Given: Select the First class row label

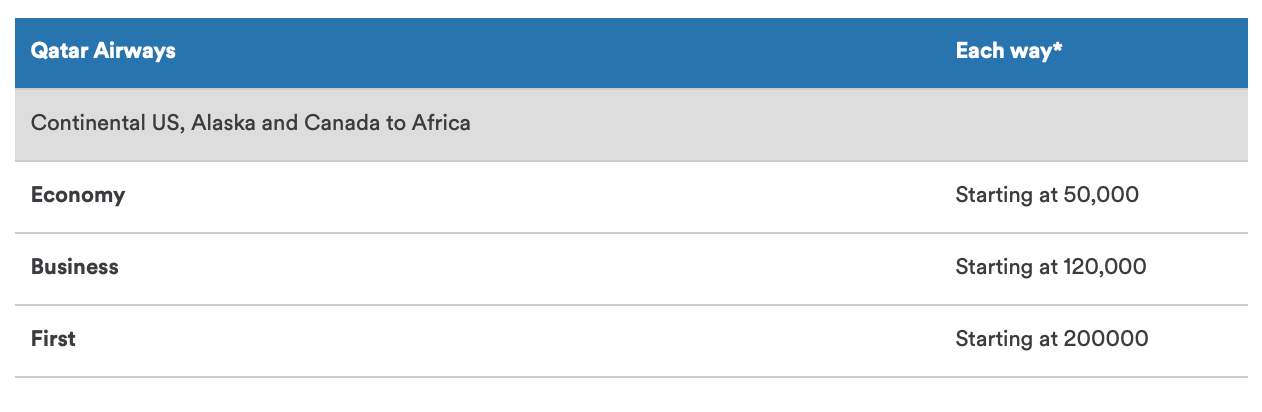Looking at the screenshot, I should pos(53,339).
